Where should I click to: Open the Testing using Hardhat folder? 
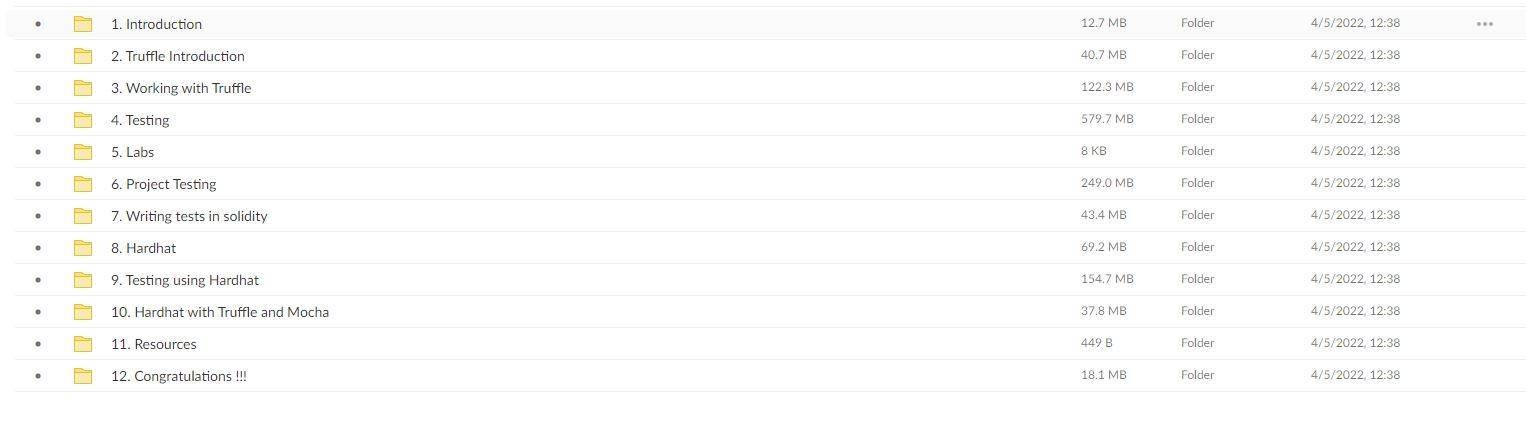tap(185, 280)
